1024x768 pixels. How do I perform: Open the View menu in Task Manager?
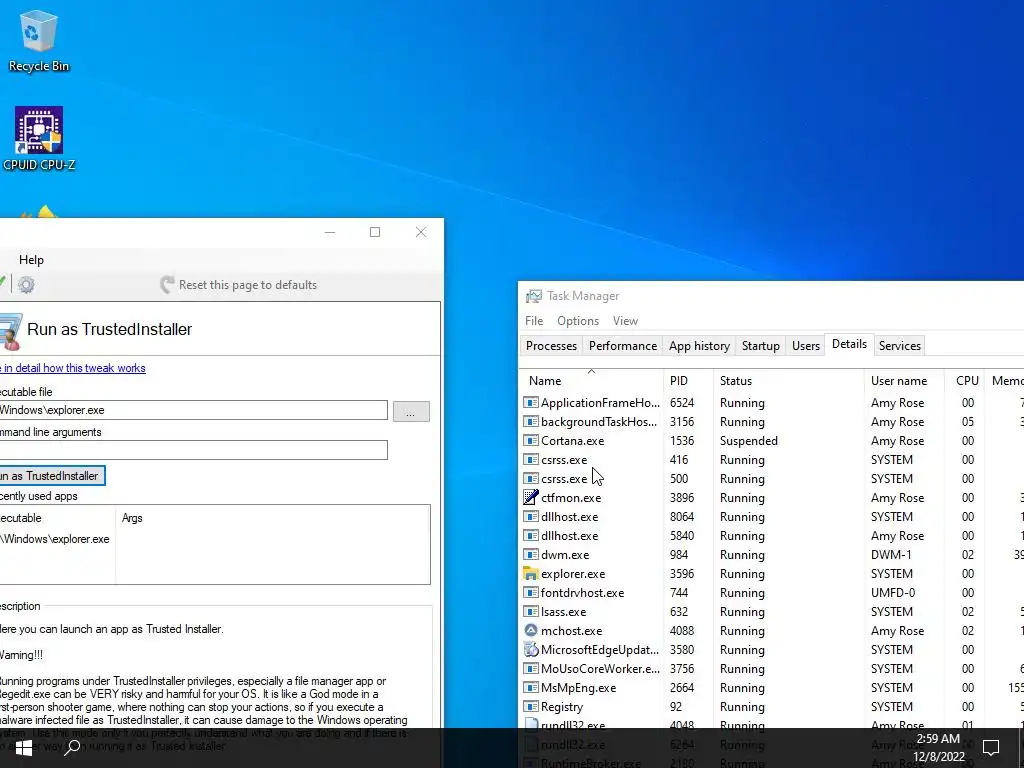pos(625,321)
